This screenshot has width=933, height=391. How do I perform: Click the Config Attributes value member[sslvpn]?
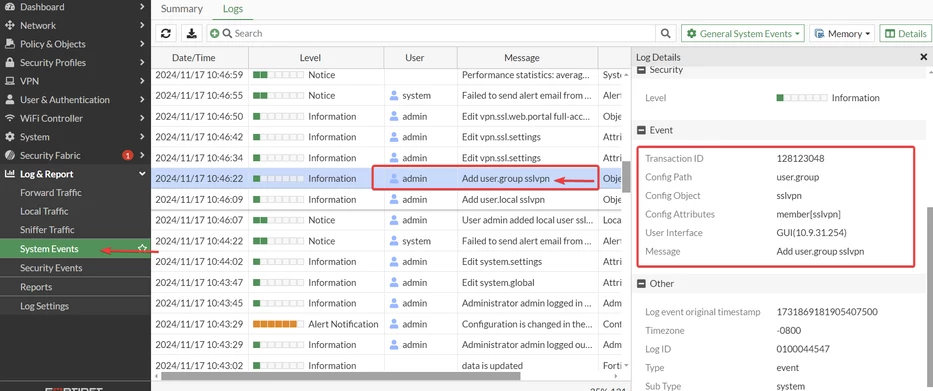[809, 214]
